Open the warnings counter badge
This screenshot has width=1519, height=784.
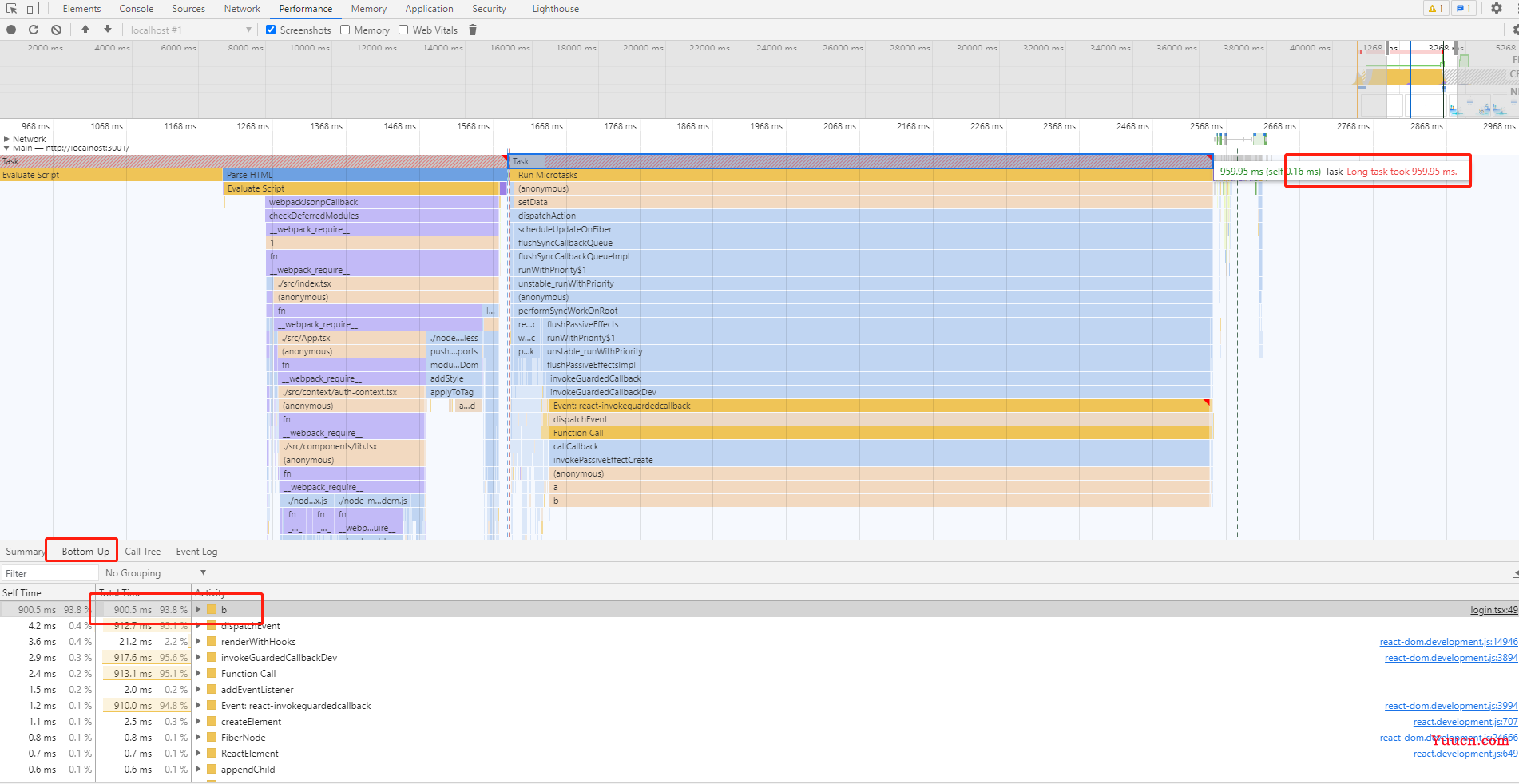click(x=1435, y=9)
